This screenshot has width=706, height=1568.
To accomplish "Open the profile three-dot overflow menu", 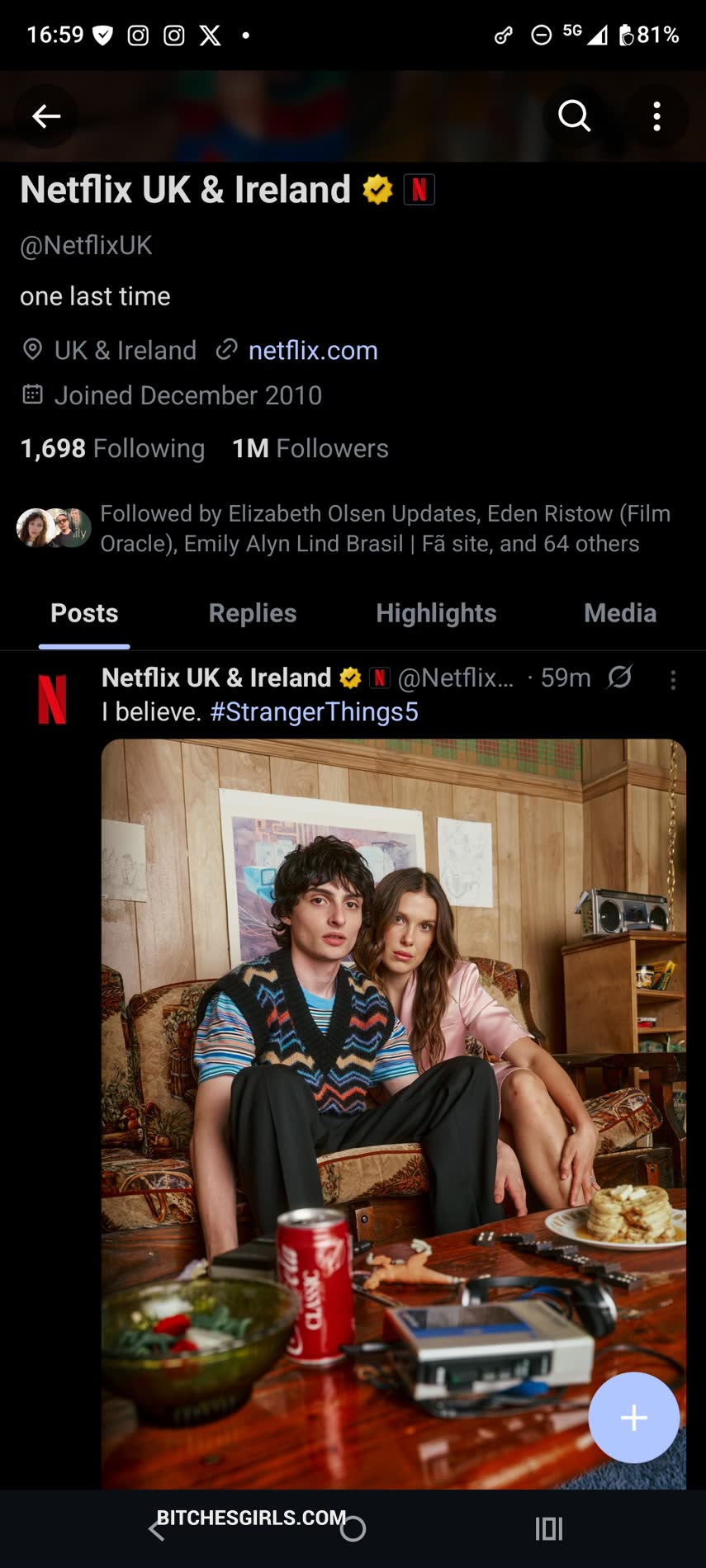I will click(x=657, y=116).
